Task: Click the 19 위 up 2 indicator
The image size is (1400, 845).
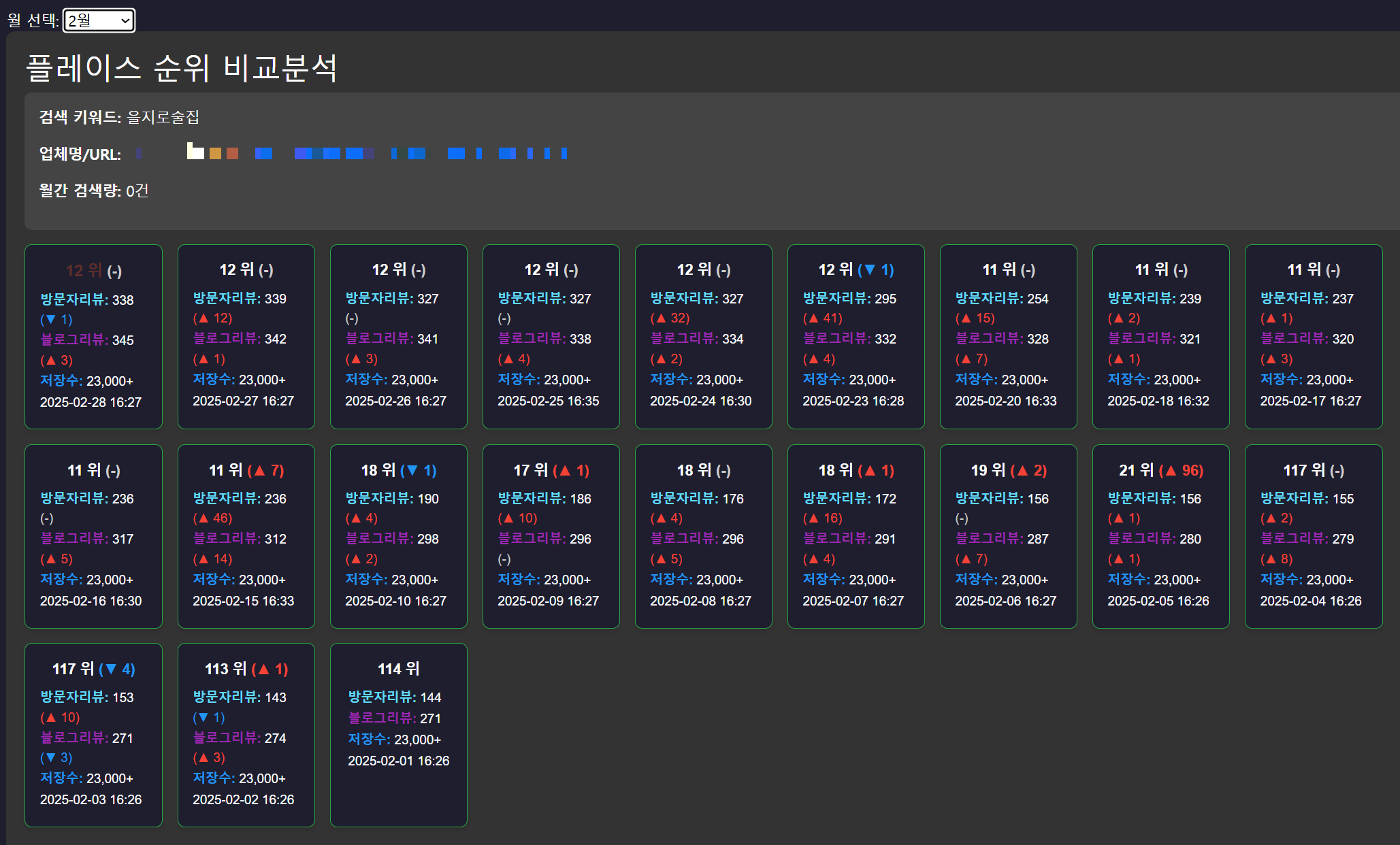Action: 1028,470
